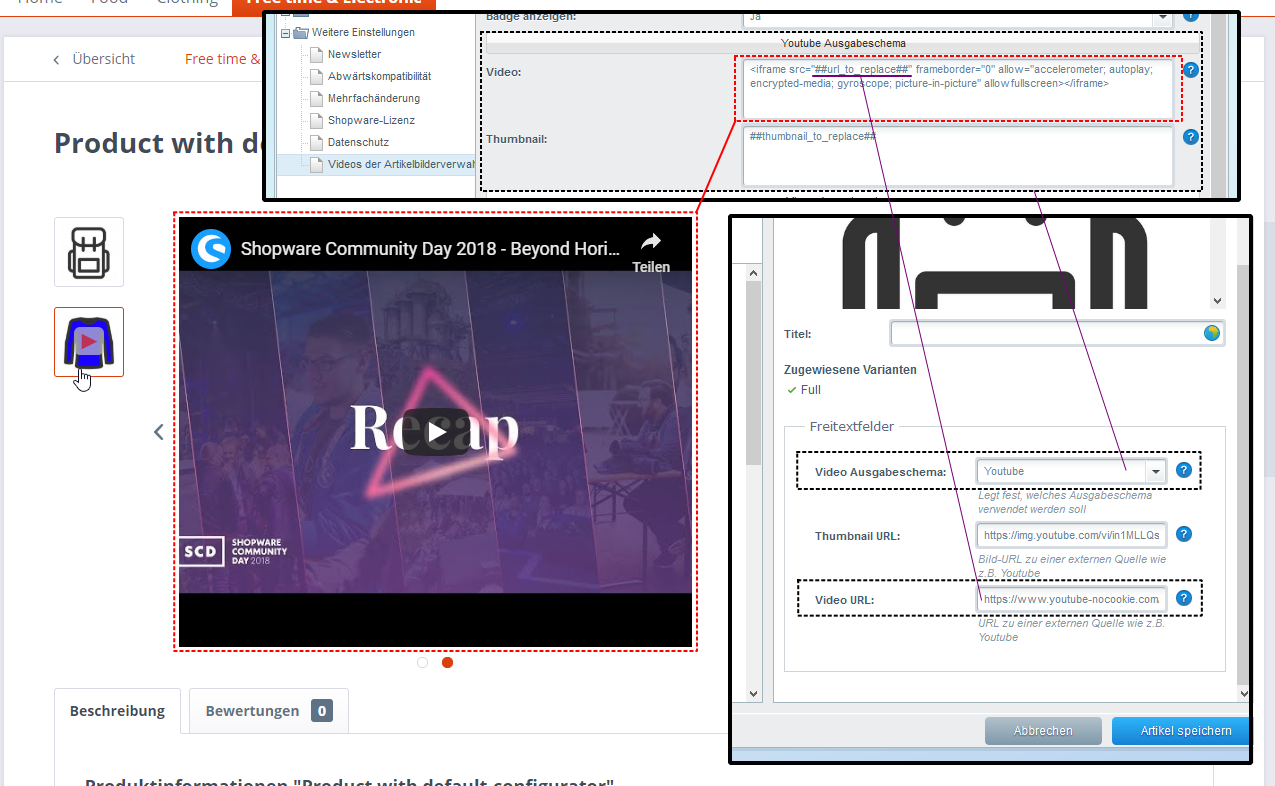The height and width of the screenshot is (786, 1275).
Task: Open the Newsletter settings entry
Action: point(354,54)
